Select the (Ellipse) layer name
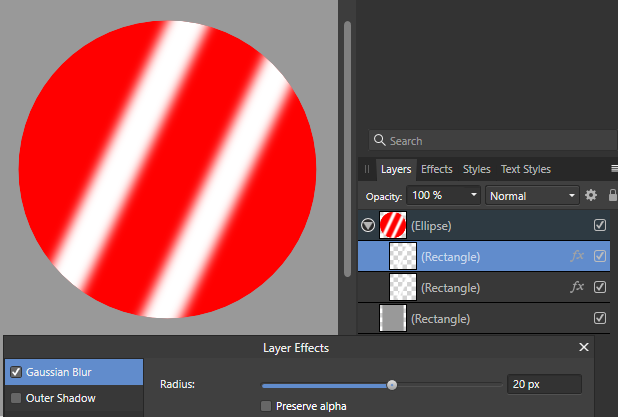 [431, 226]
